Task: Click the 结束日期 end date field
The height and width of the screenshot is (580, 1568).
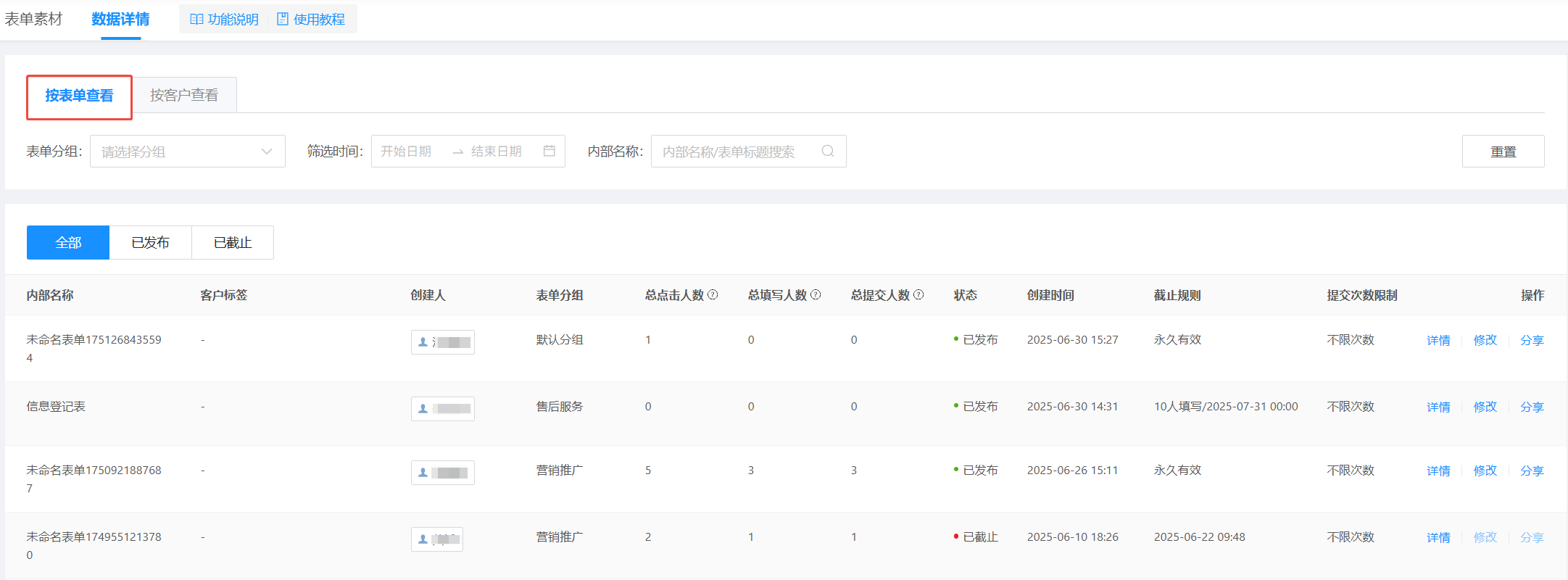Action: click(x=497, y=151)
